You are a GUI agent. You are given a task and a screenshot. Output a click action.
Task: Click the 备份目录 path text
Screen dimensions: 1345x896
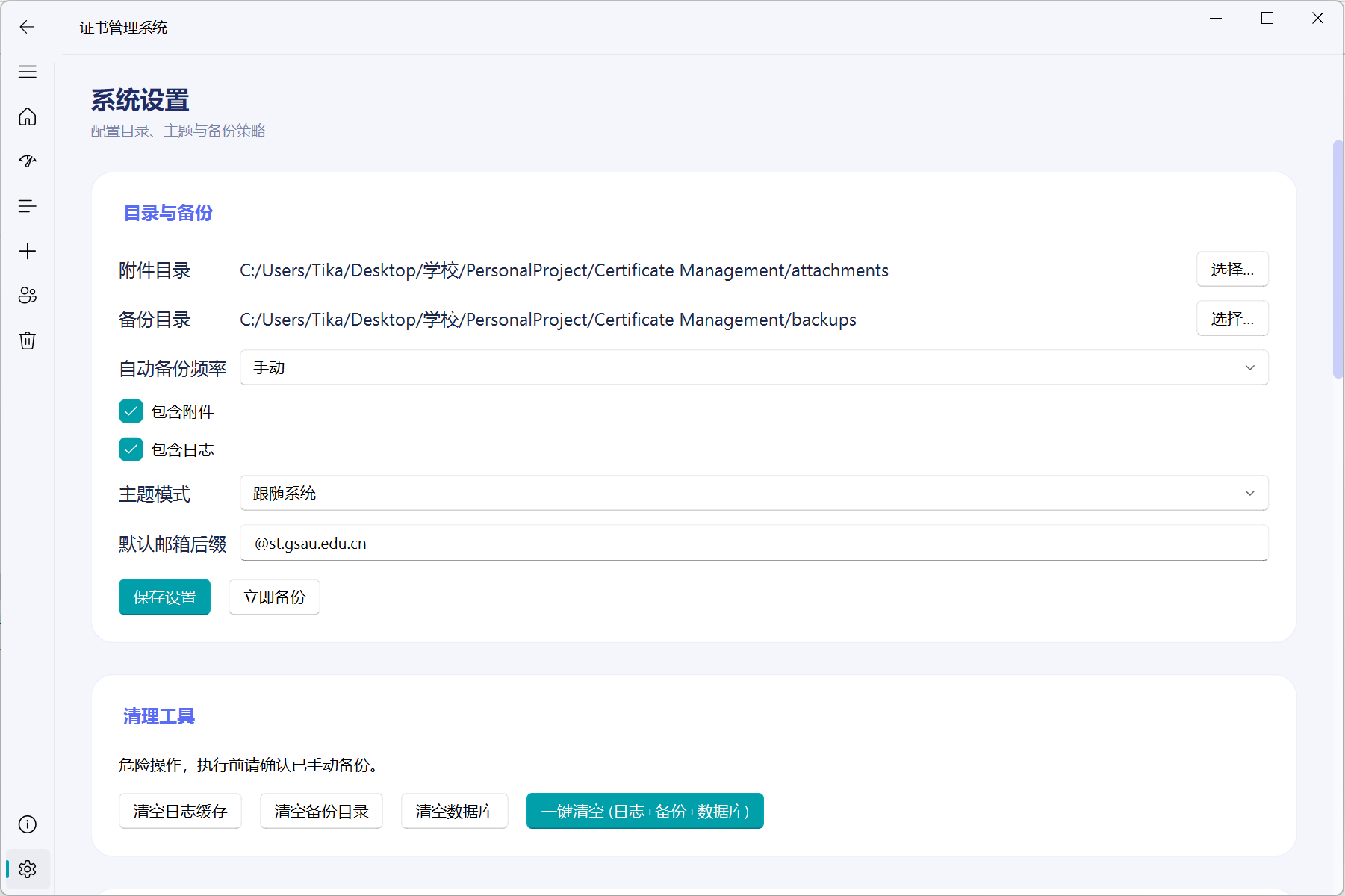[x=548, y=320]
